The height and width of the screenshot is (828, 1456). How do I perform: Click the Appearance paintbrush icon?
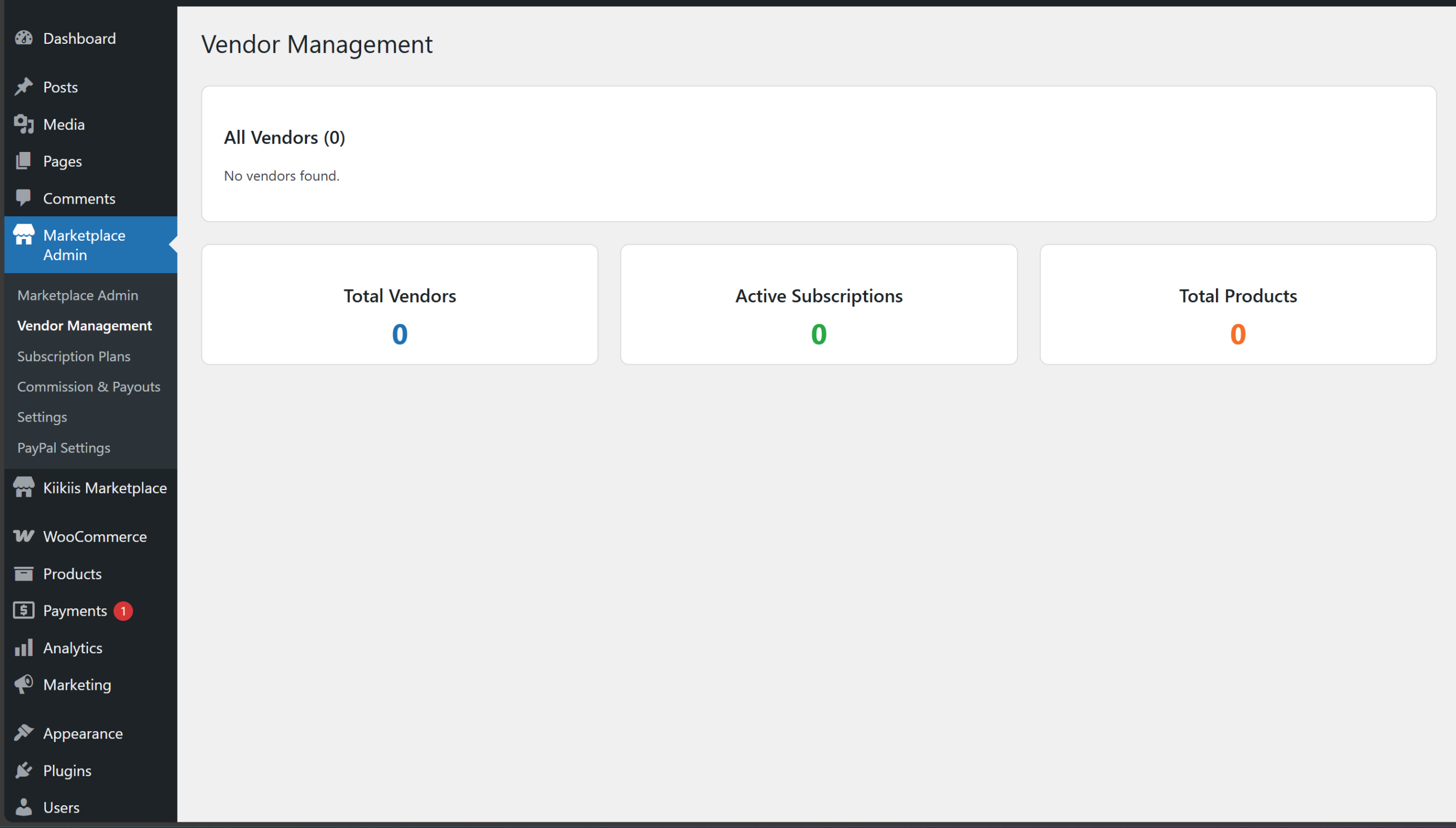(x=24, y=733)
